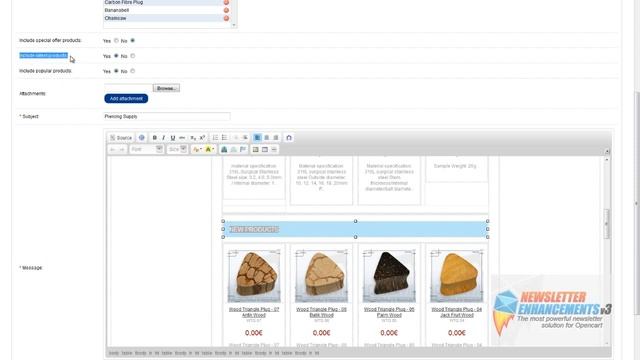640x360 pixels.
Task: Align text right in the editor
Action: coord(276,138)
